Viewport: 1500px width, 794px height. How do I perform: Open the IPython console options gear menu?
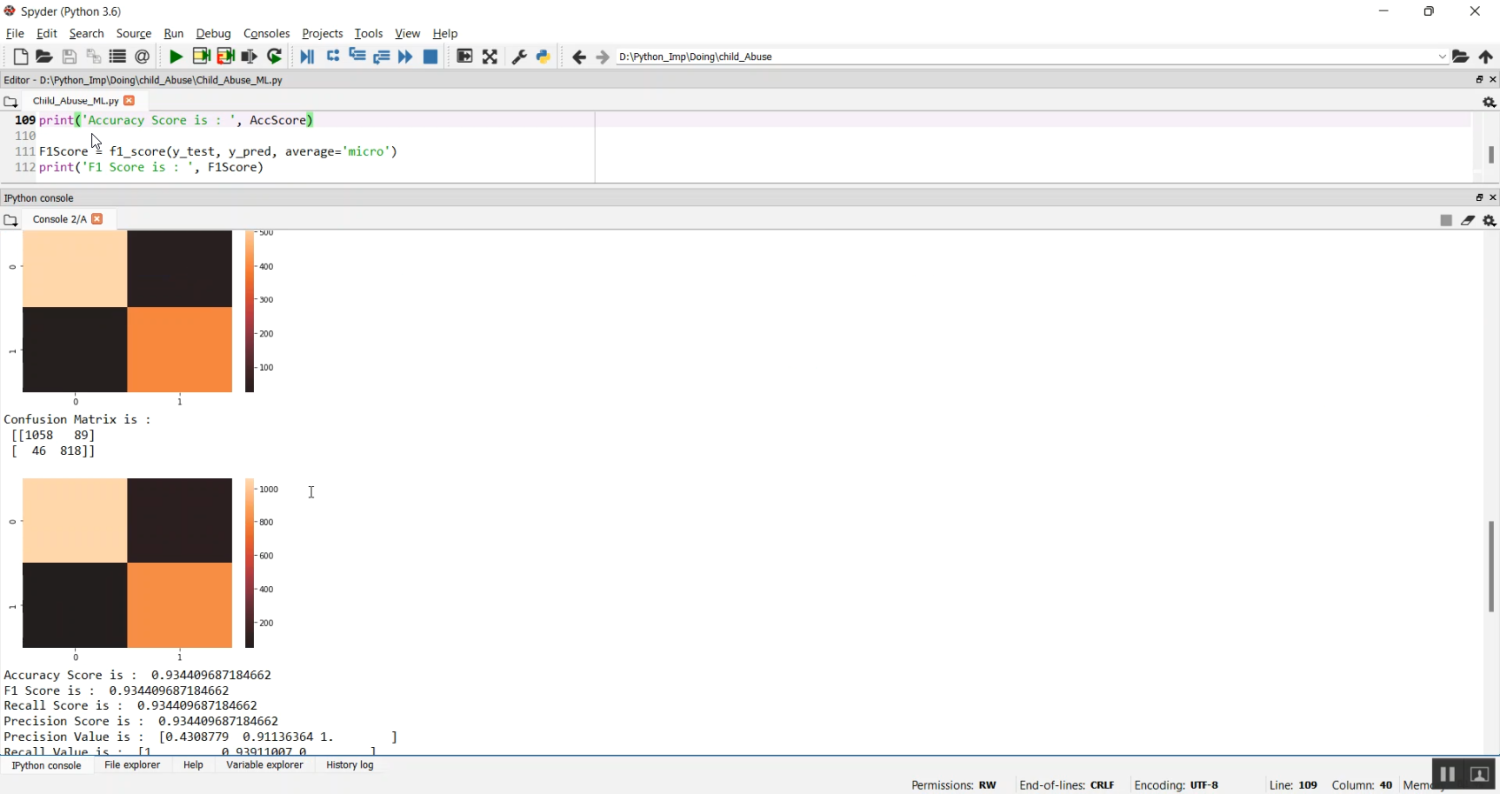coord(1489,220)
